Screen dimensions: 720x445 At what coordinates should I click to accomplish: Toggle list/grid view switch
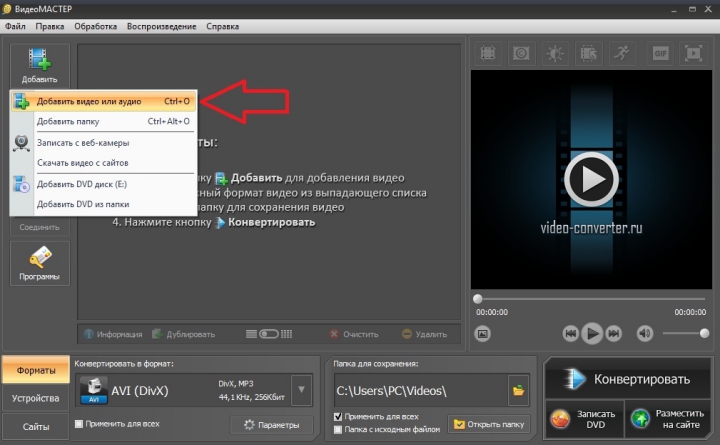pyautogui.click(x=269, y=334)
